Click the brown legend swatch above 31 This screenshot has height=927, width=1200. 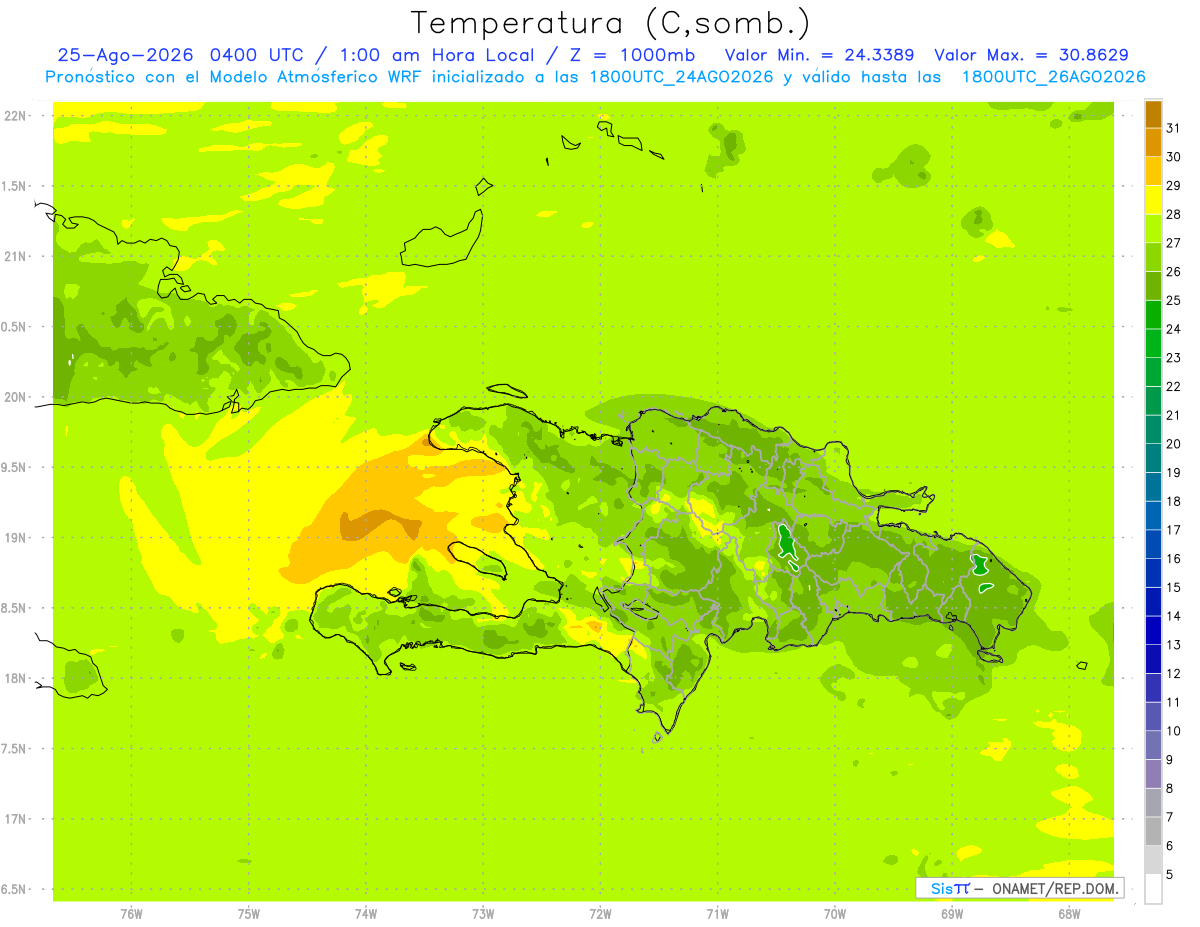[1153, 113]
